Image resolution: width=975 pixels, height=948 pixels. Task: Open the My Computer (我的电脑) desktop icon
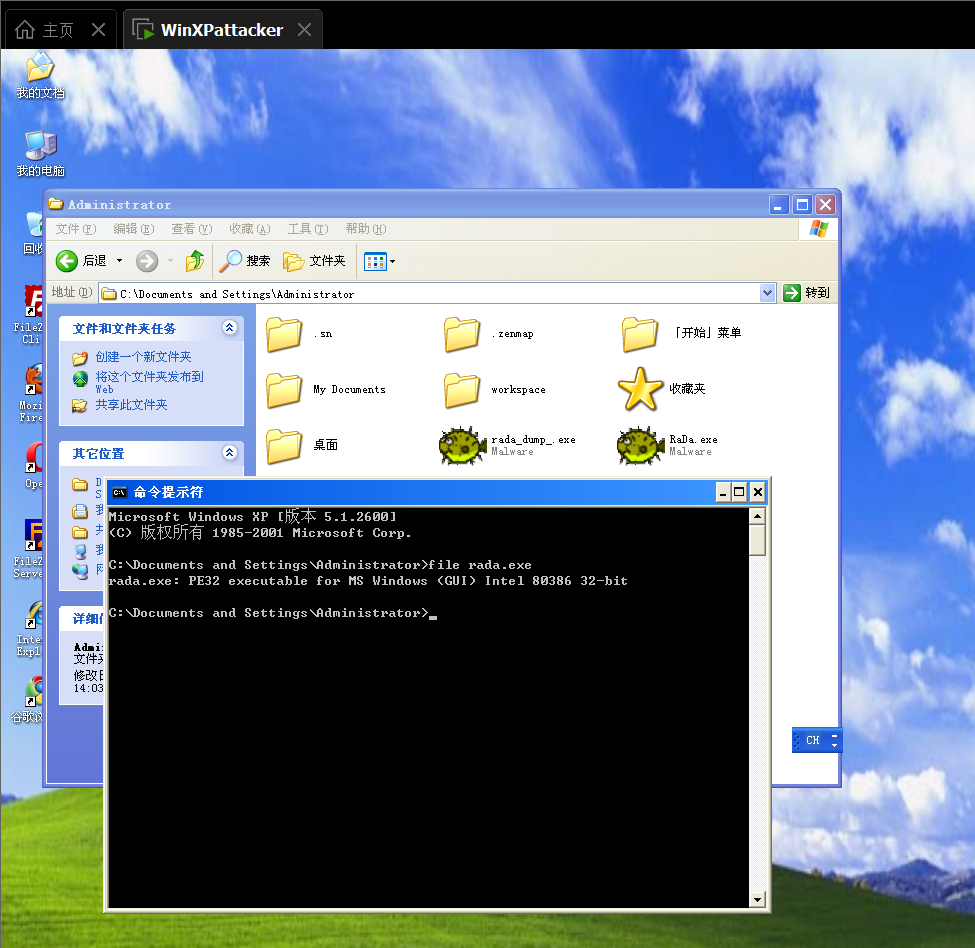(40, 154)
